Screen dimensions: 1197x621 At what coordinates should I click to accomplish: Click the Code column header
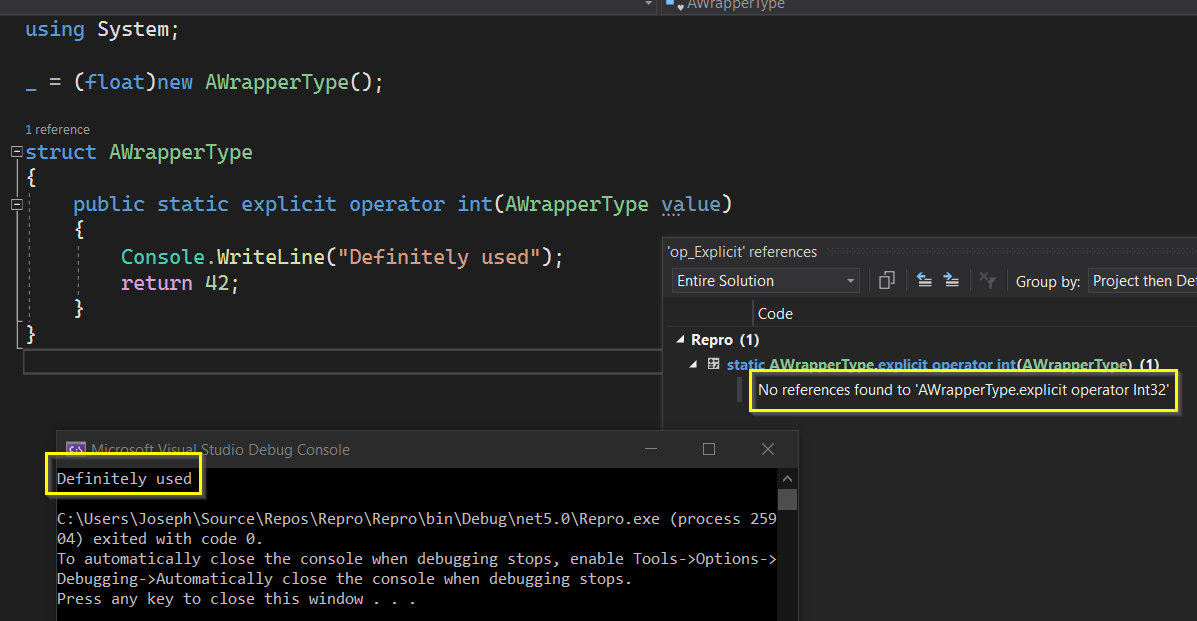tap(774, 313)
